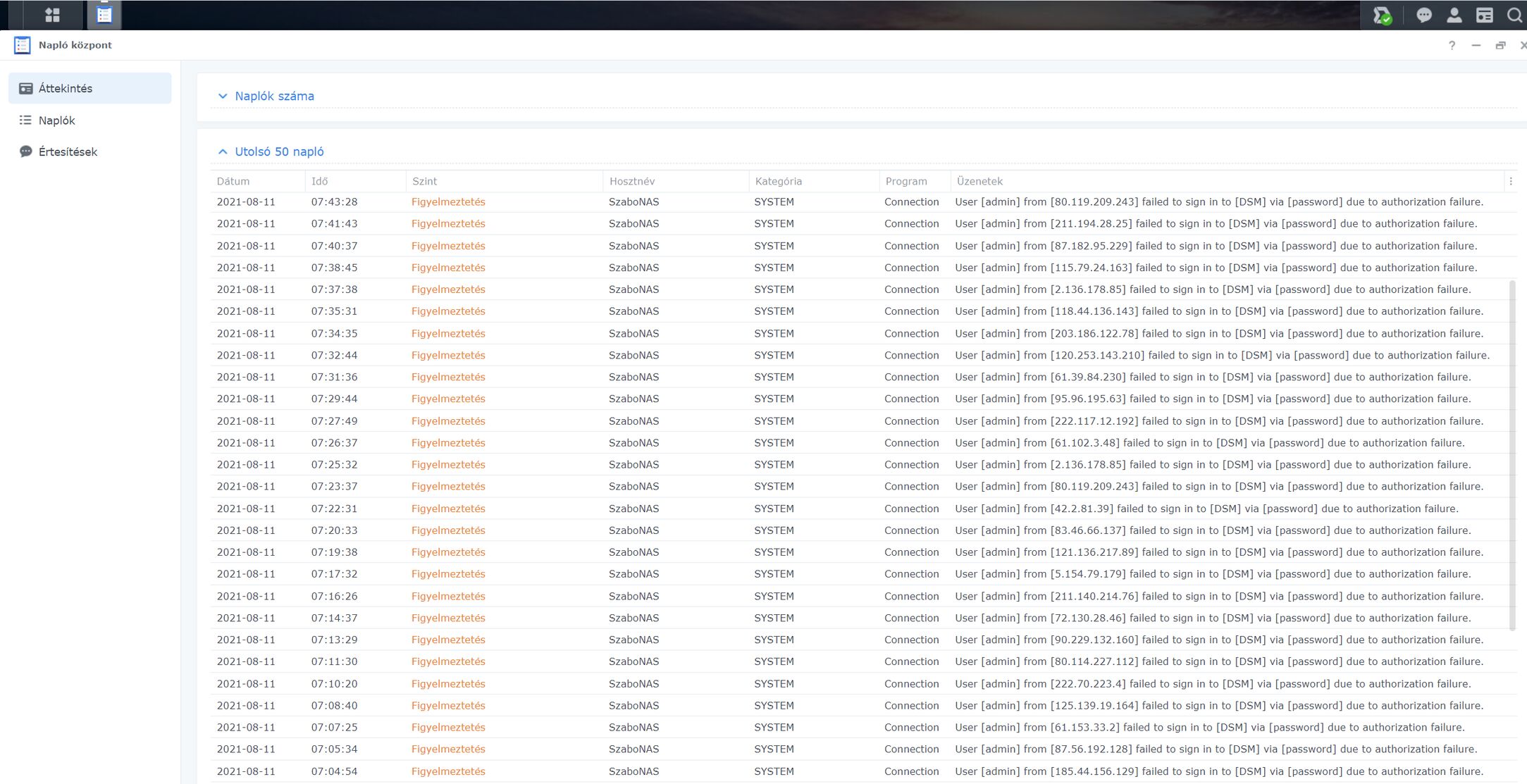
Task: Click the message from 121.136.217.89
Action: pos(1219,552)
